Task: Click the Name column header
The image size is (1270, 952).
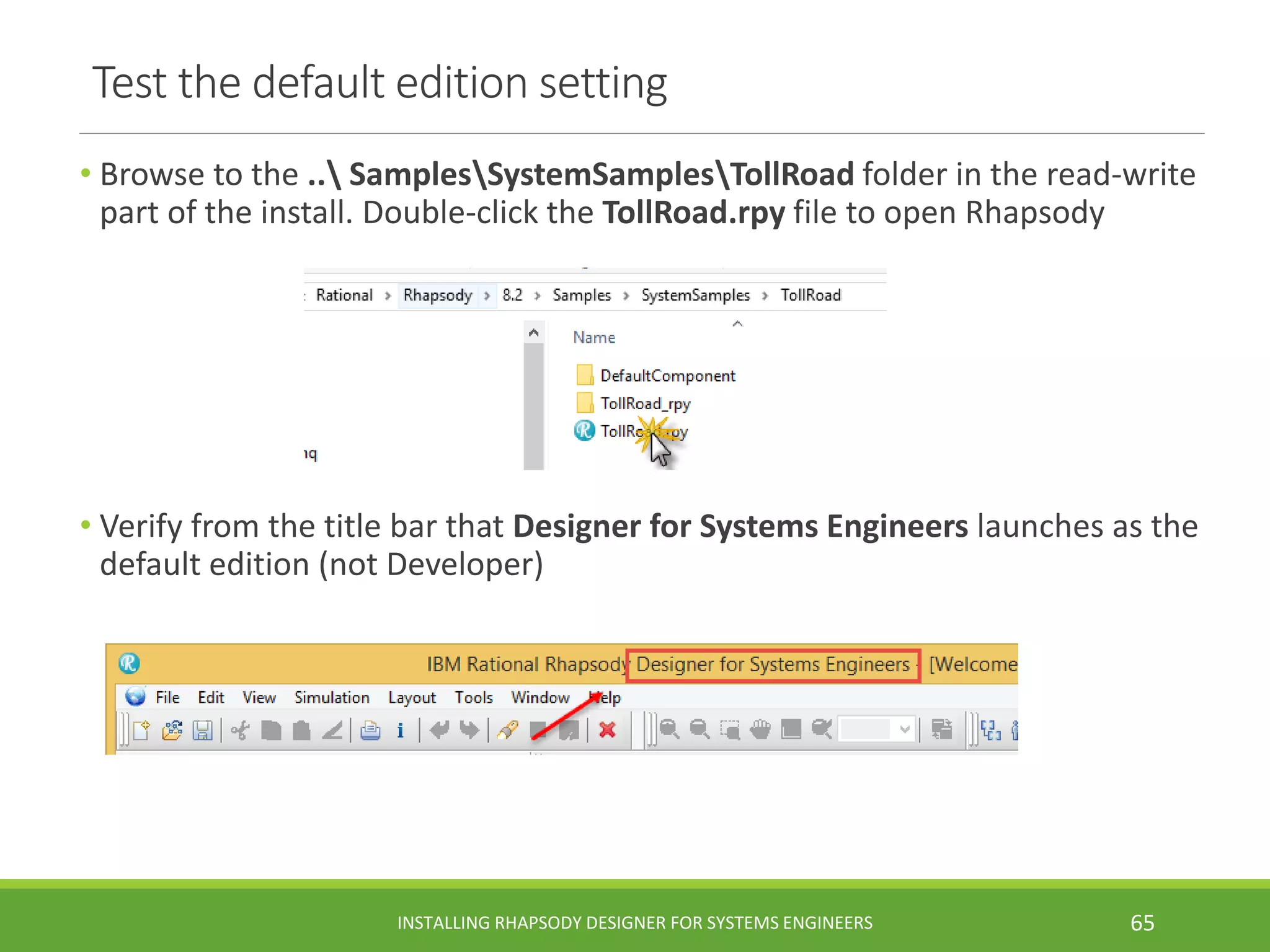Action: 594,337
